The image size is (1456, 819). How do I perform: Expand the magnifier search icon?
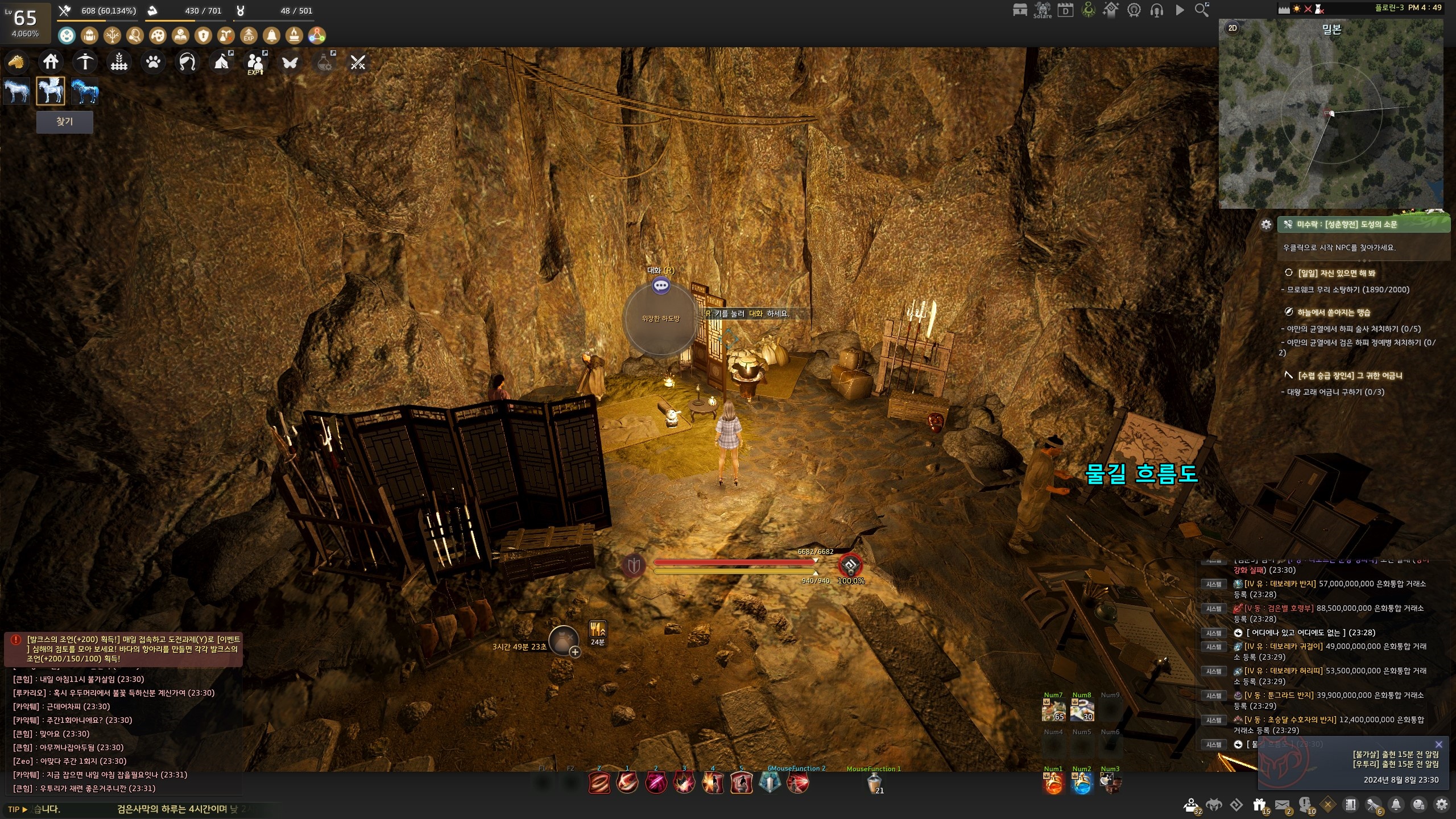tap(1201, 10)
